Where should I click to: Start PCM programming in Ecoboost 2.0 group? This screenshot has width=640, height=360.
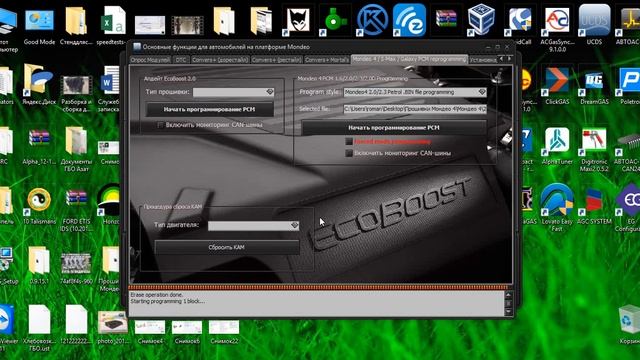pos(209,109)
